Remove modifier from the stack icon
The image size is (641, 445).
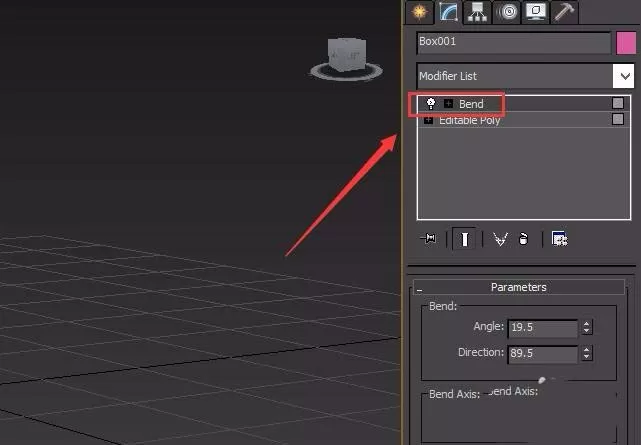523,239
